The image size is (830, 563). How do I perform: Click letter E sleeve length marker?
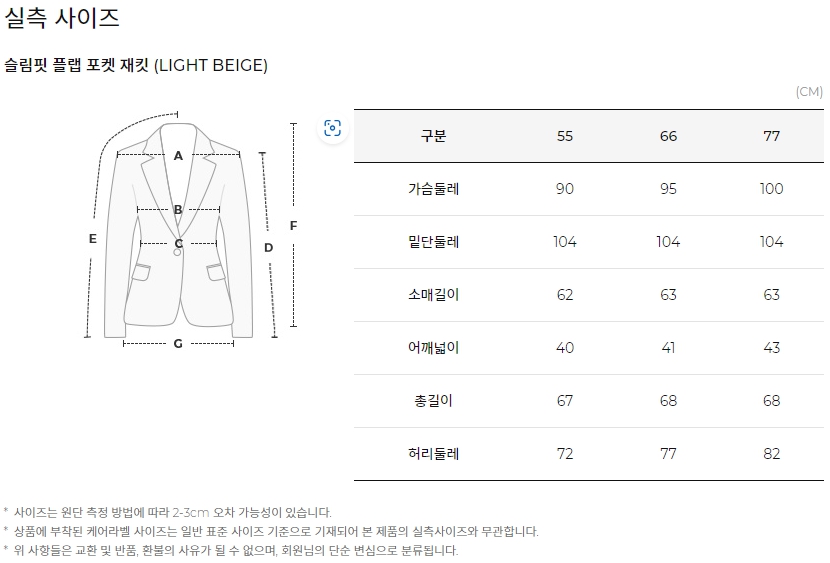(93, 239)
